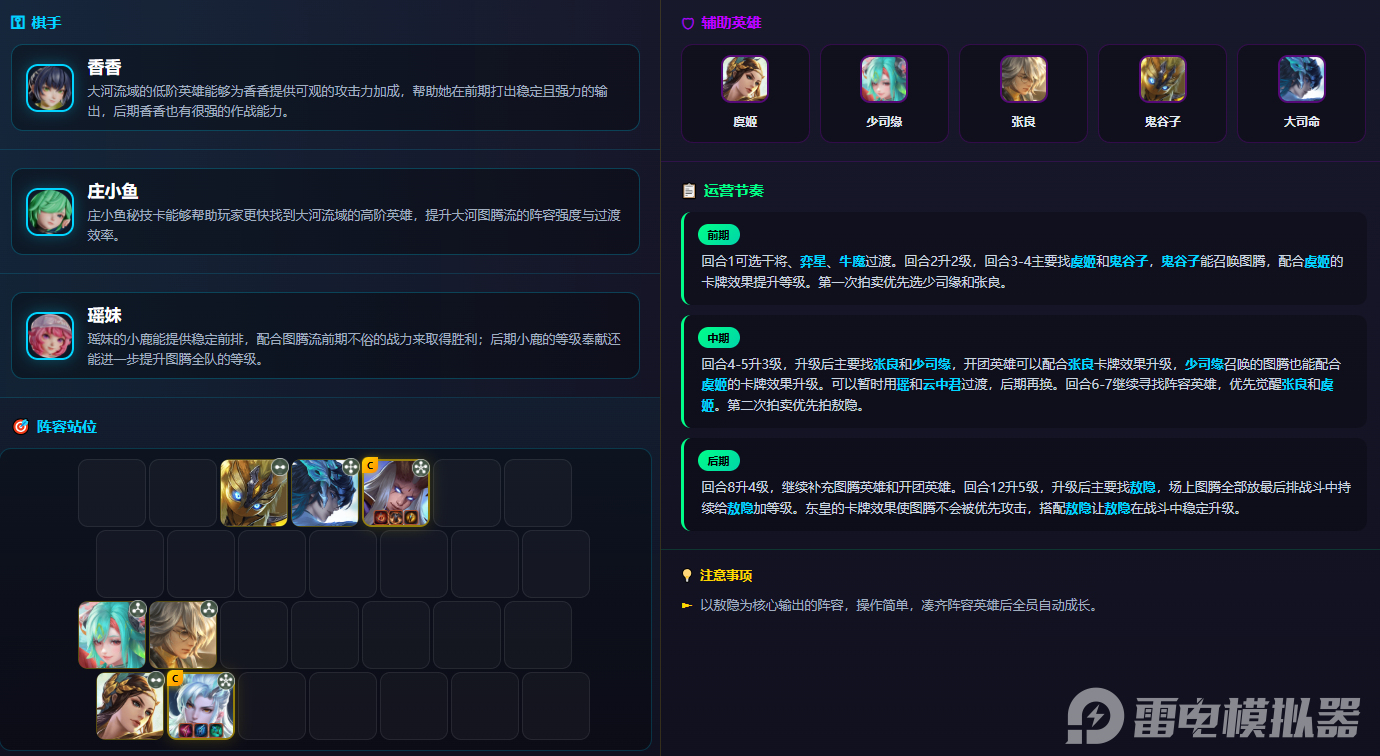Select white-haired carry hero on bottom row
The height and width of the screenshot is (756, 1380).
click(x=201, y=706)
